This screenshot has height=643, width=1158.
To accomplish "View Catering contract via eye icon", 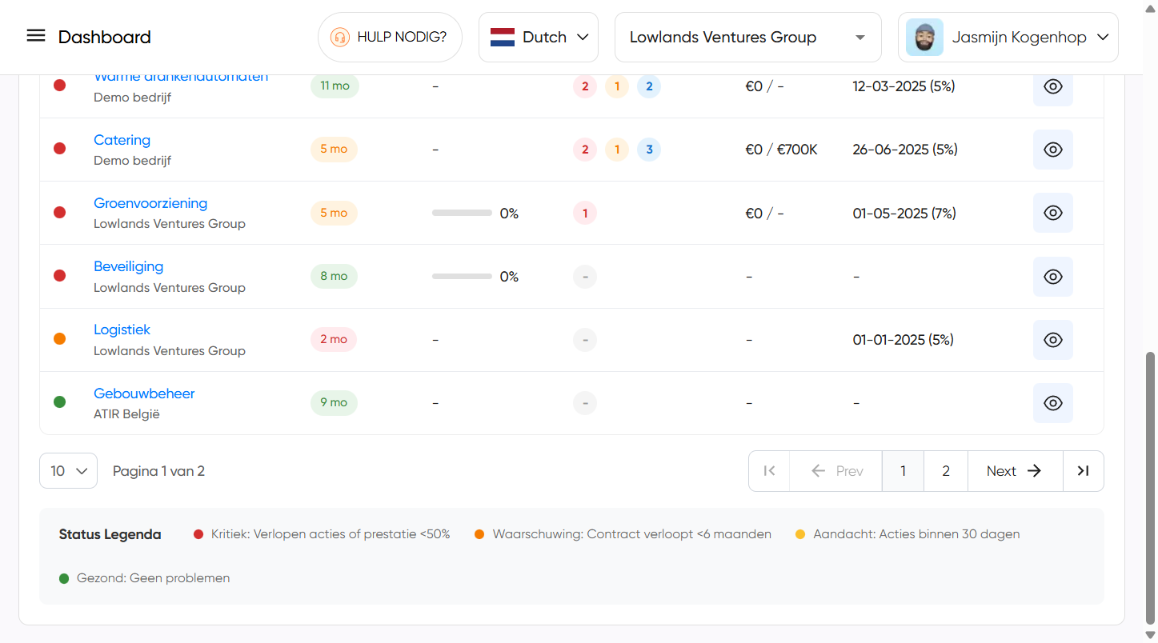I will 1052,150.
